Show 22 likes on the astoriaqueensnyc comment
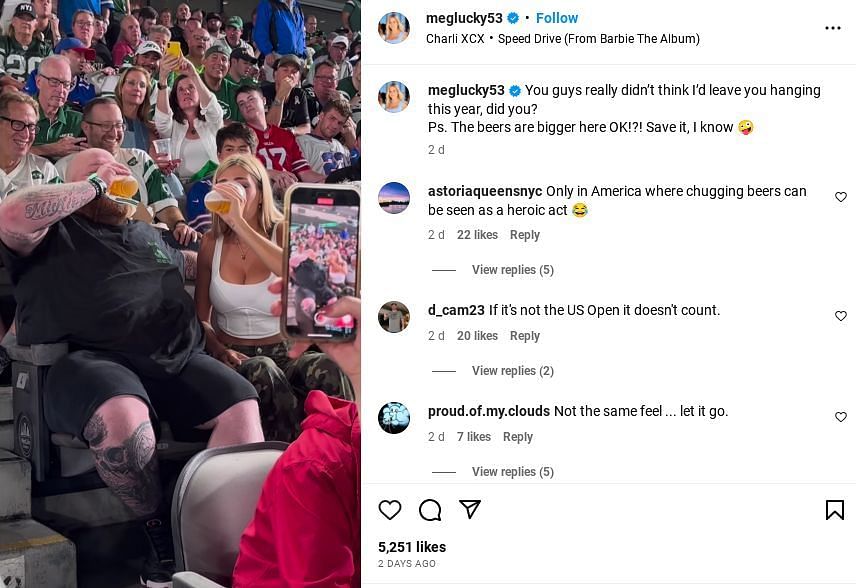The height and width of the screenshot is (588, 856). 477,235
